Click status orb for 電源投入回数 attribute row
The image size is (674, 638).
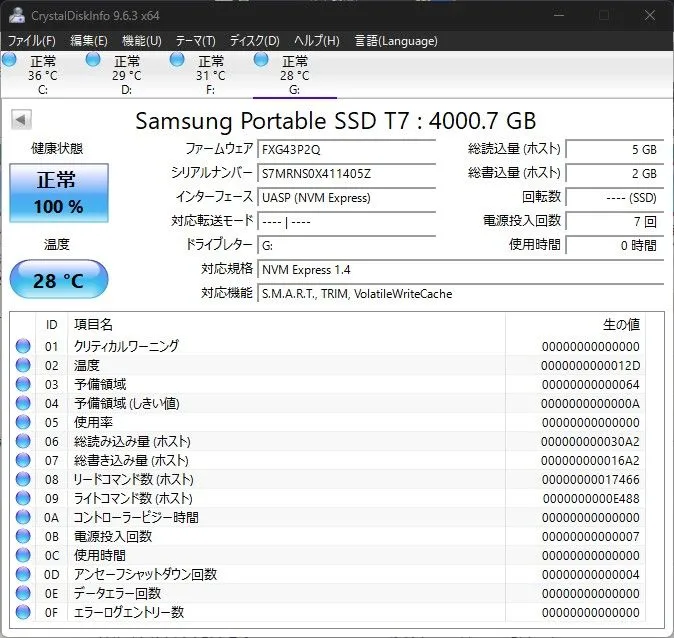pos(23,536)
